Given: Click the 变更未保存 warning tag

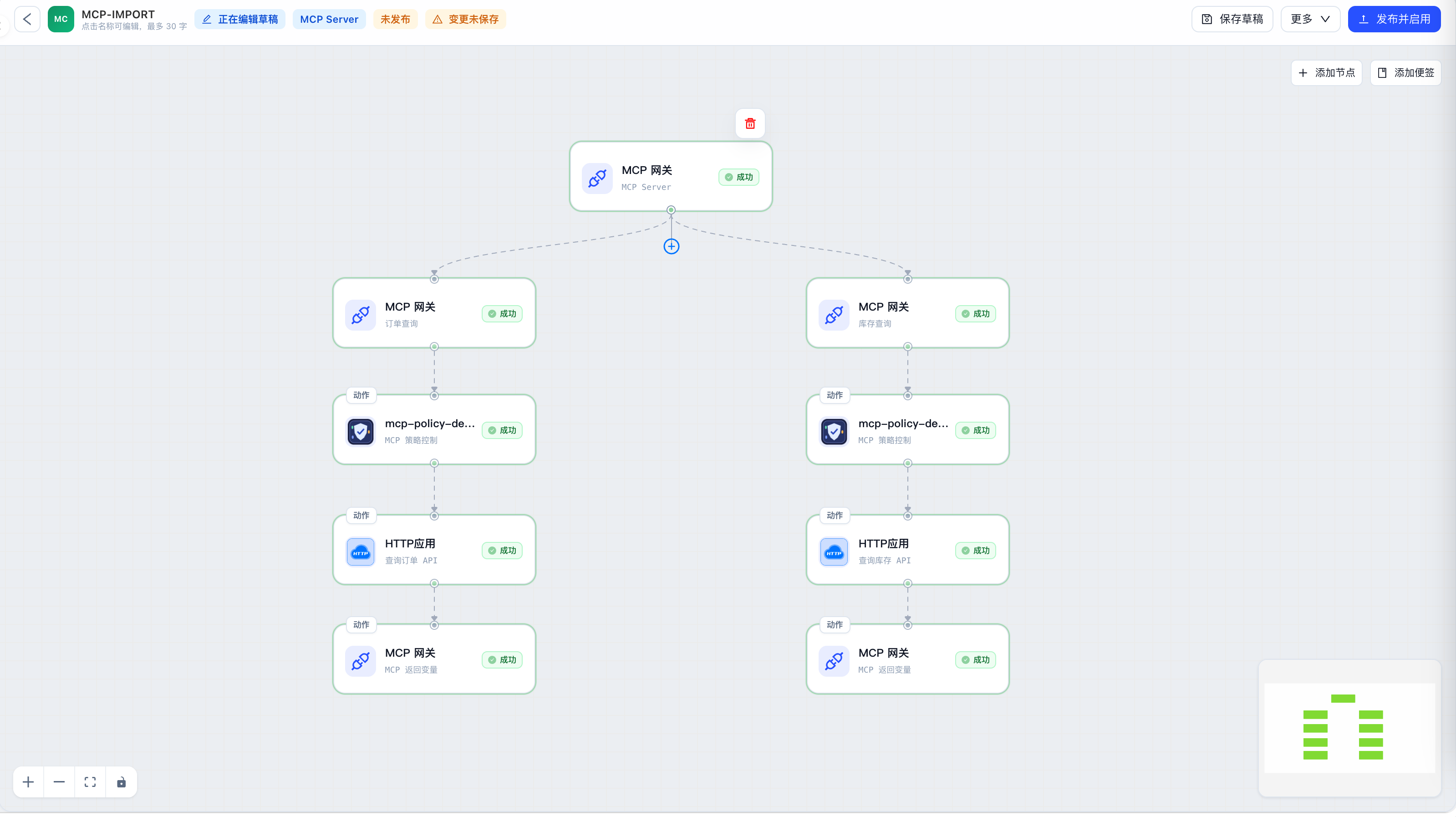Looking at the screenshot, I should click(x=466, y=19).
